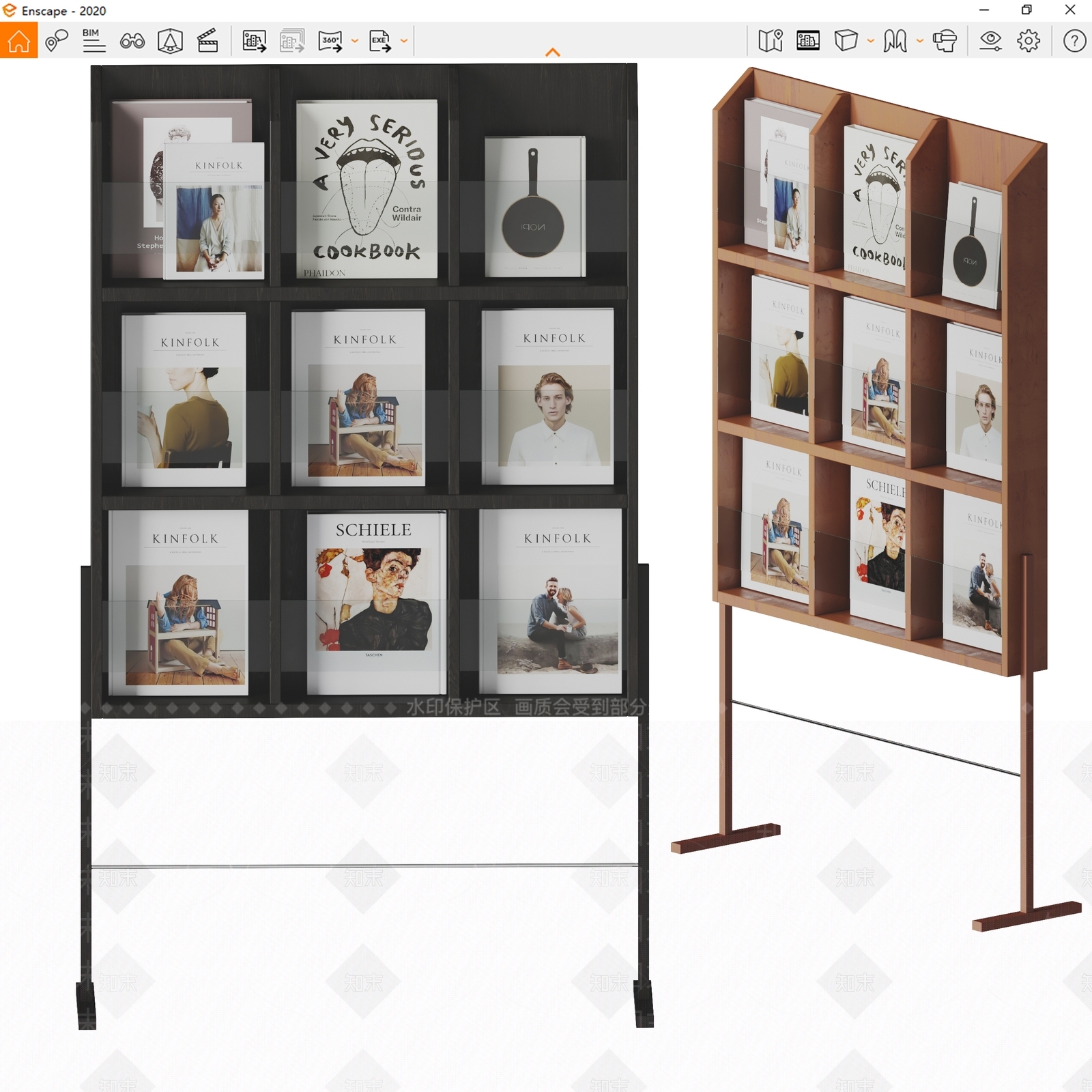Expand the 360° panorama dropdown arrow
This screenshot has width=1092, height=1092.
[x=355, y=41]
